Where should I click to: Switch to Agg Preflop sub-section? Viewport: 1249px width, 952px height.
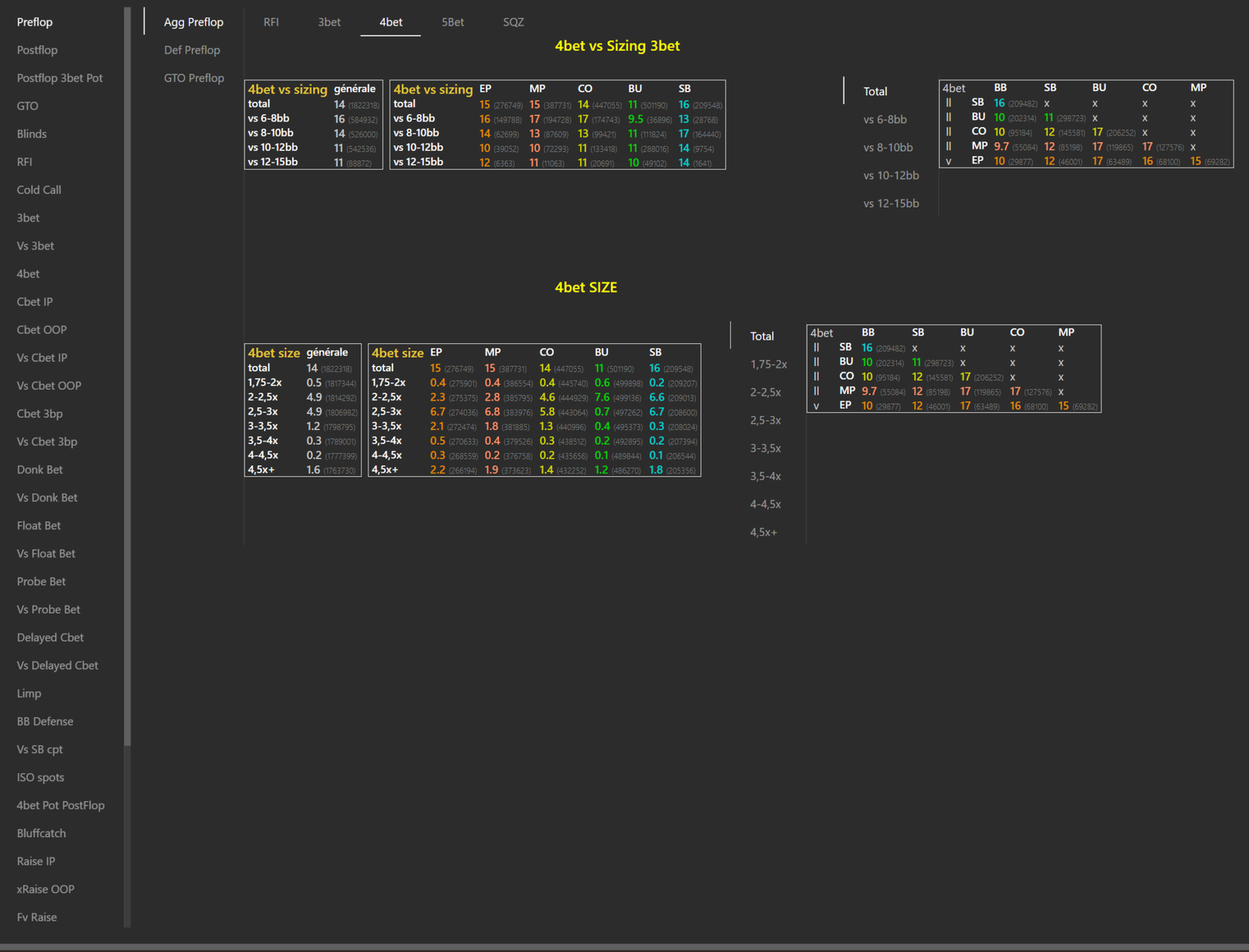pyautogui.click(x=194, y=22)
